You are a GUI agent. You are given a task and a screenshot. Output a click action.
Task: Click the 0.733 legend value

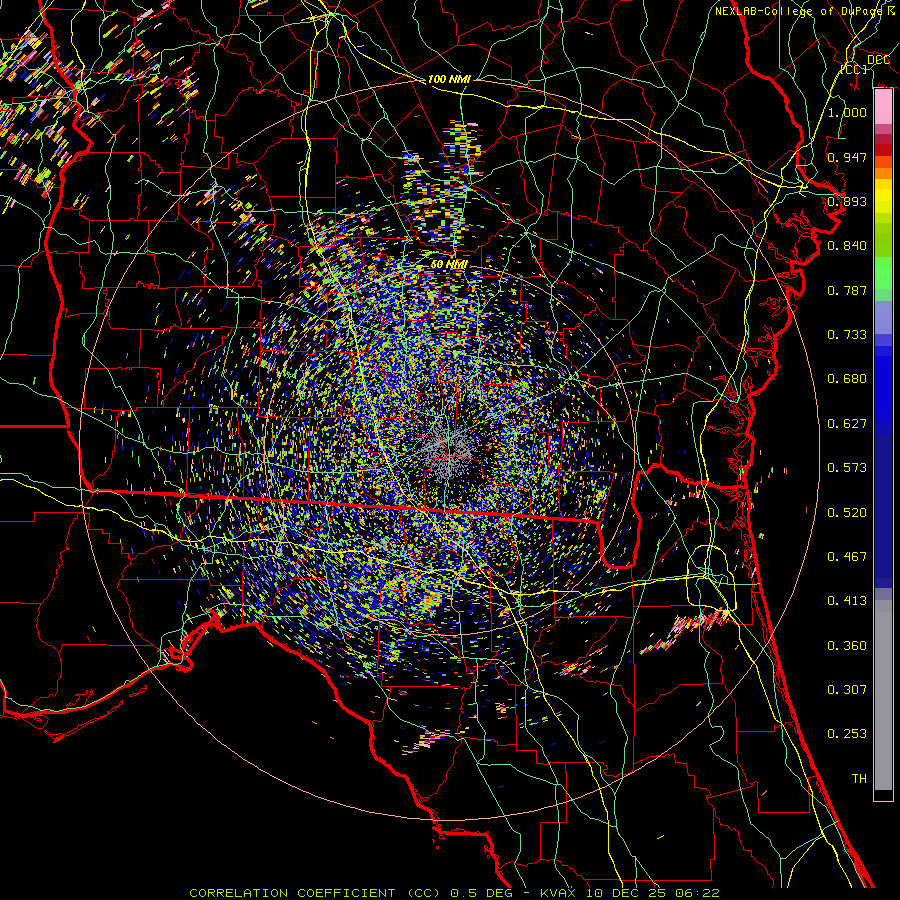pos(847,335)
